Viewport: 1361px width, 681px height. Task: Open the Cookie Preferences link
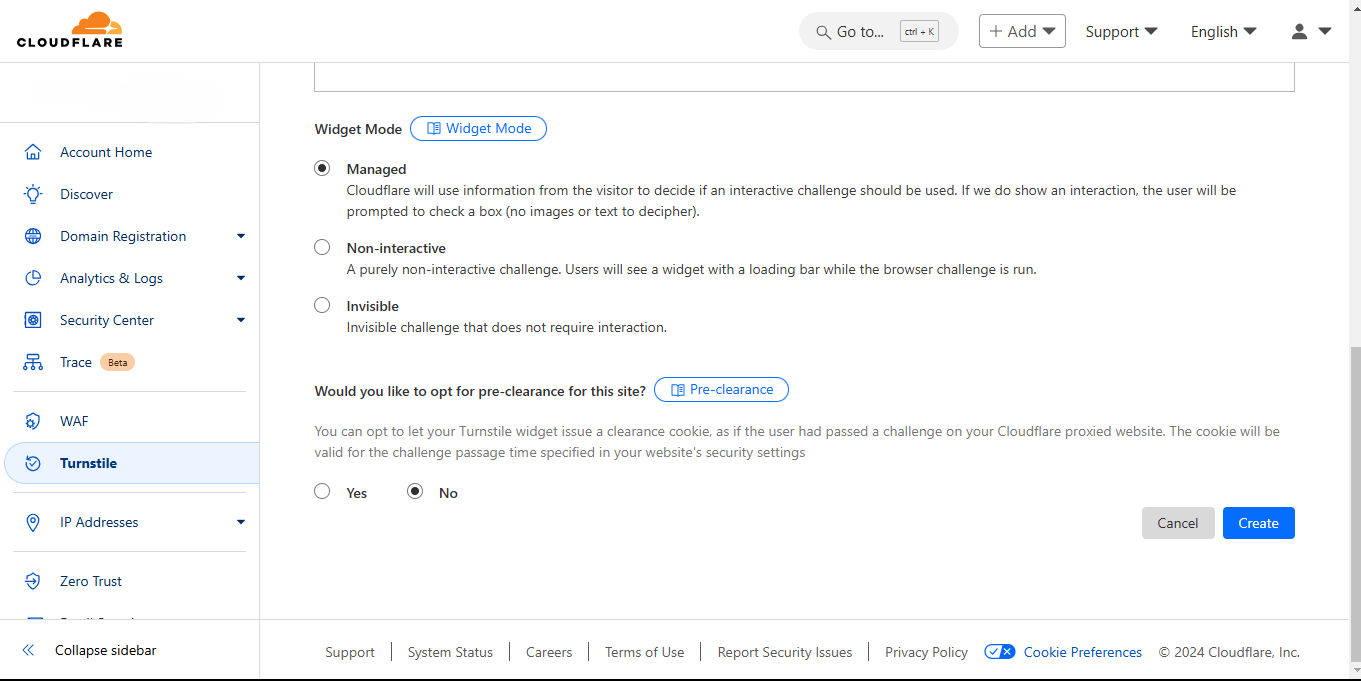[1083, 652]
